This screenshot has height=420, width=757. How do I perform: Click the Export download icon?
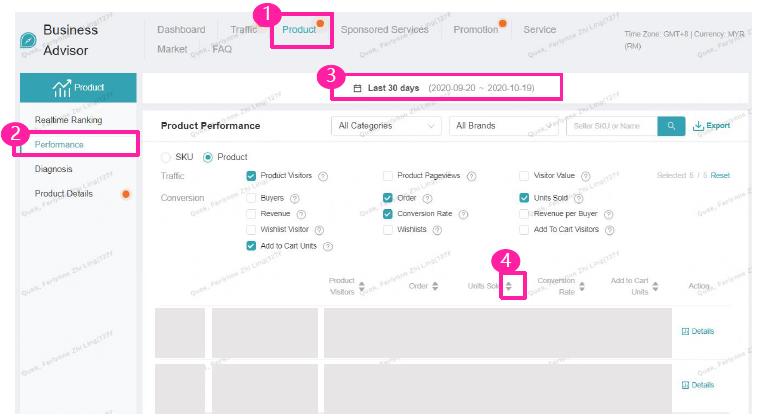[x=698, y=126]
